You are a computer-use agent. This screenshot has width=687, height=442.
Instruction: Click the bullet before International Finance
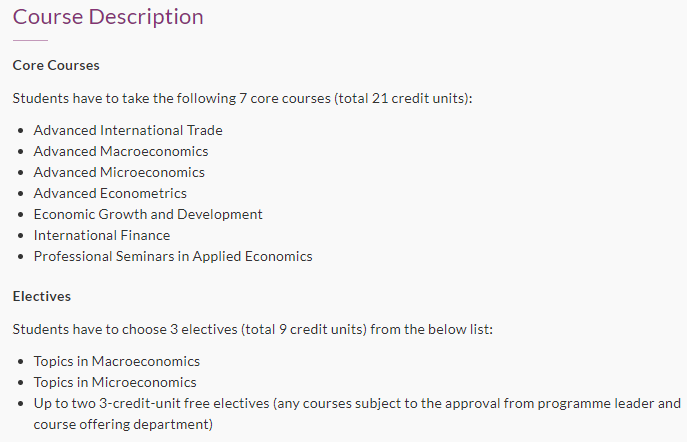(21, 236)
